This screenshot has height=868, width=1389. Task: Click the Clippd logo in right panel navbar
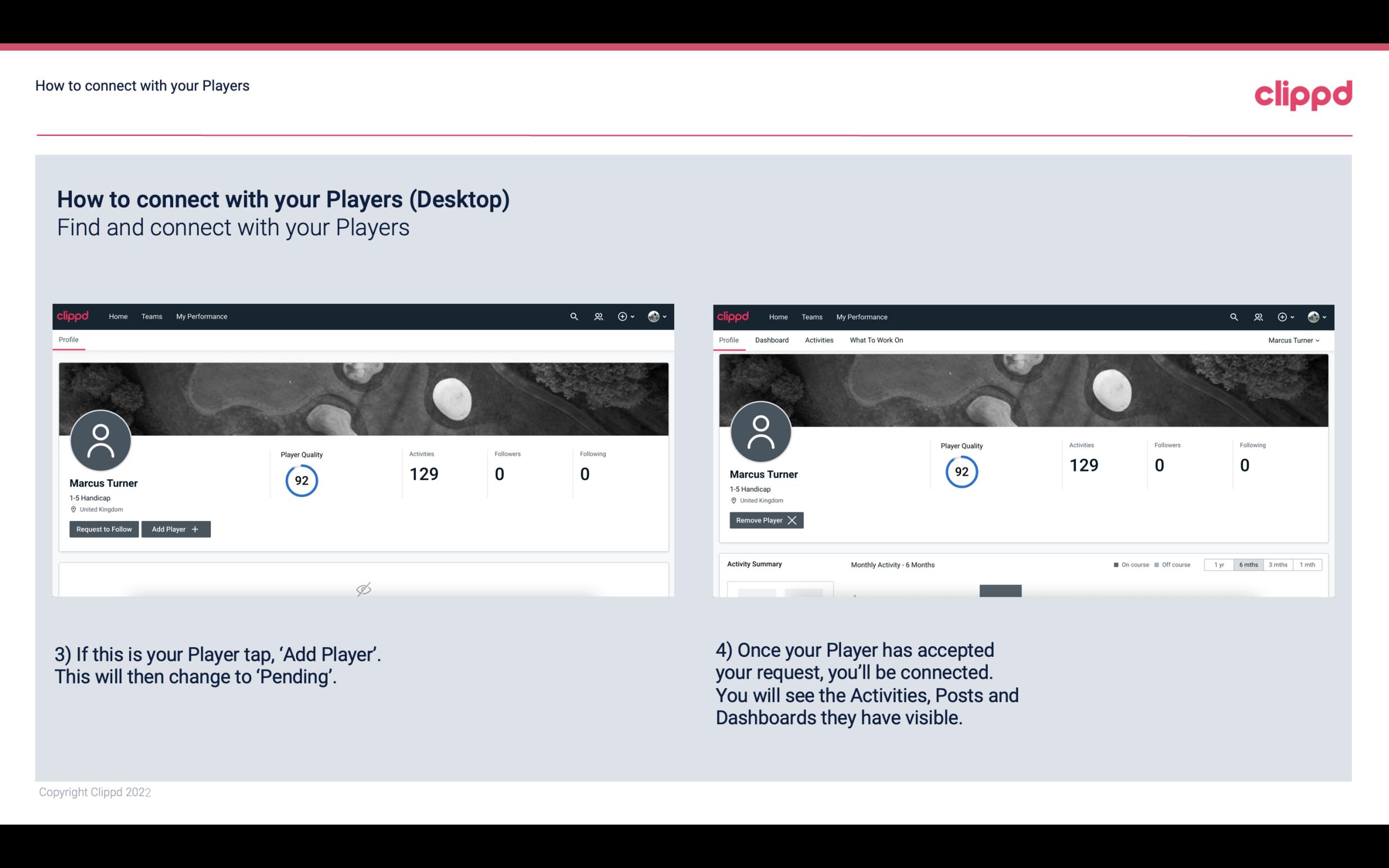[x=733, y=316]
